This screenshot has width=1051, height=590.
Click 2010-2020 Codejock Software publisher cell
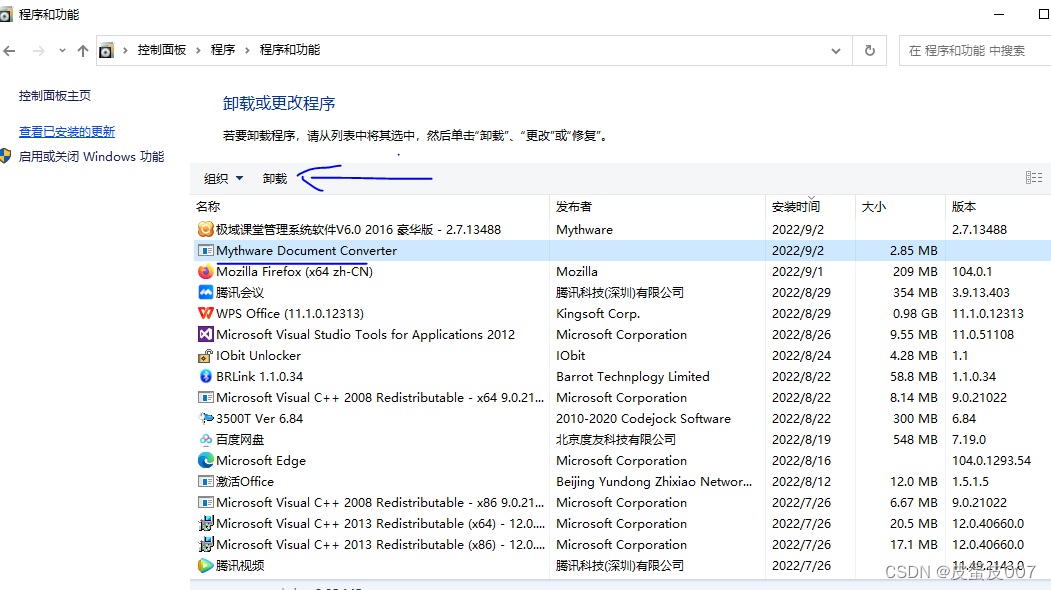643,418
